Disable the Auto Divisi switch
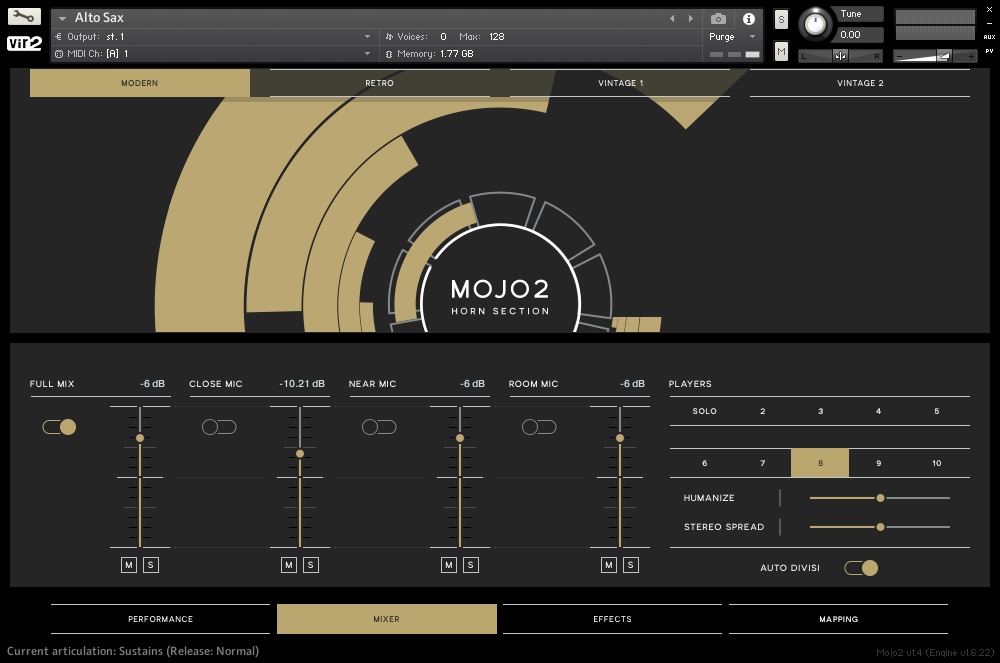 coord(861,567)
